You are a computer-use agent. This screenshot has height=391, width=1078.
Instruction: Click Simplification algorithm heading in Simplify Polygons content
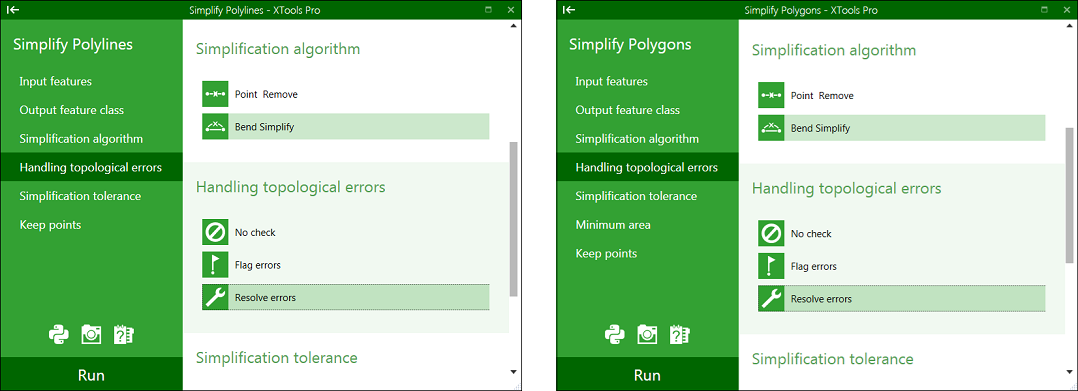[x=834, y=51]
